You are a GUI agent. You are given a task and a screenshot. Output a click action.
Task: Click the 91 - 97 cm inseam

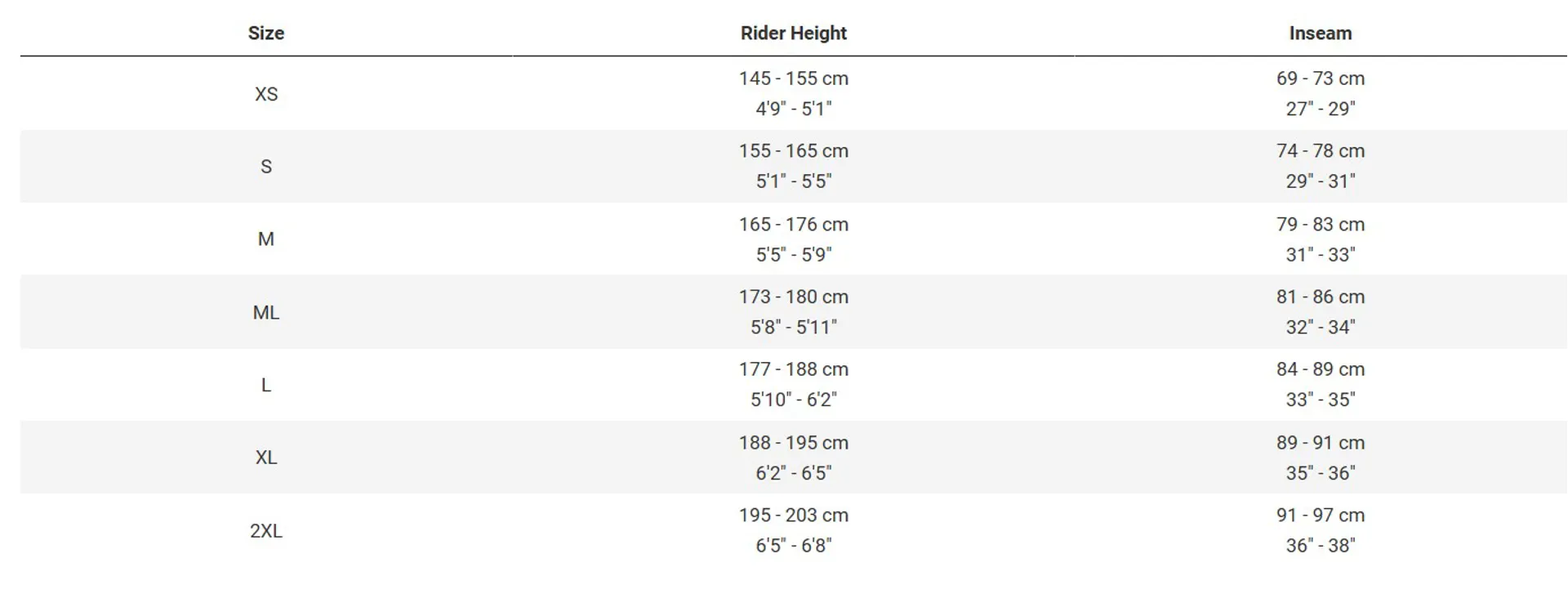[1321, 516]
